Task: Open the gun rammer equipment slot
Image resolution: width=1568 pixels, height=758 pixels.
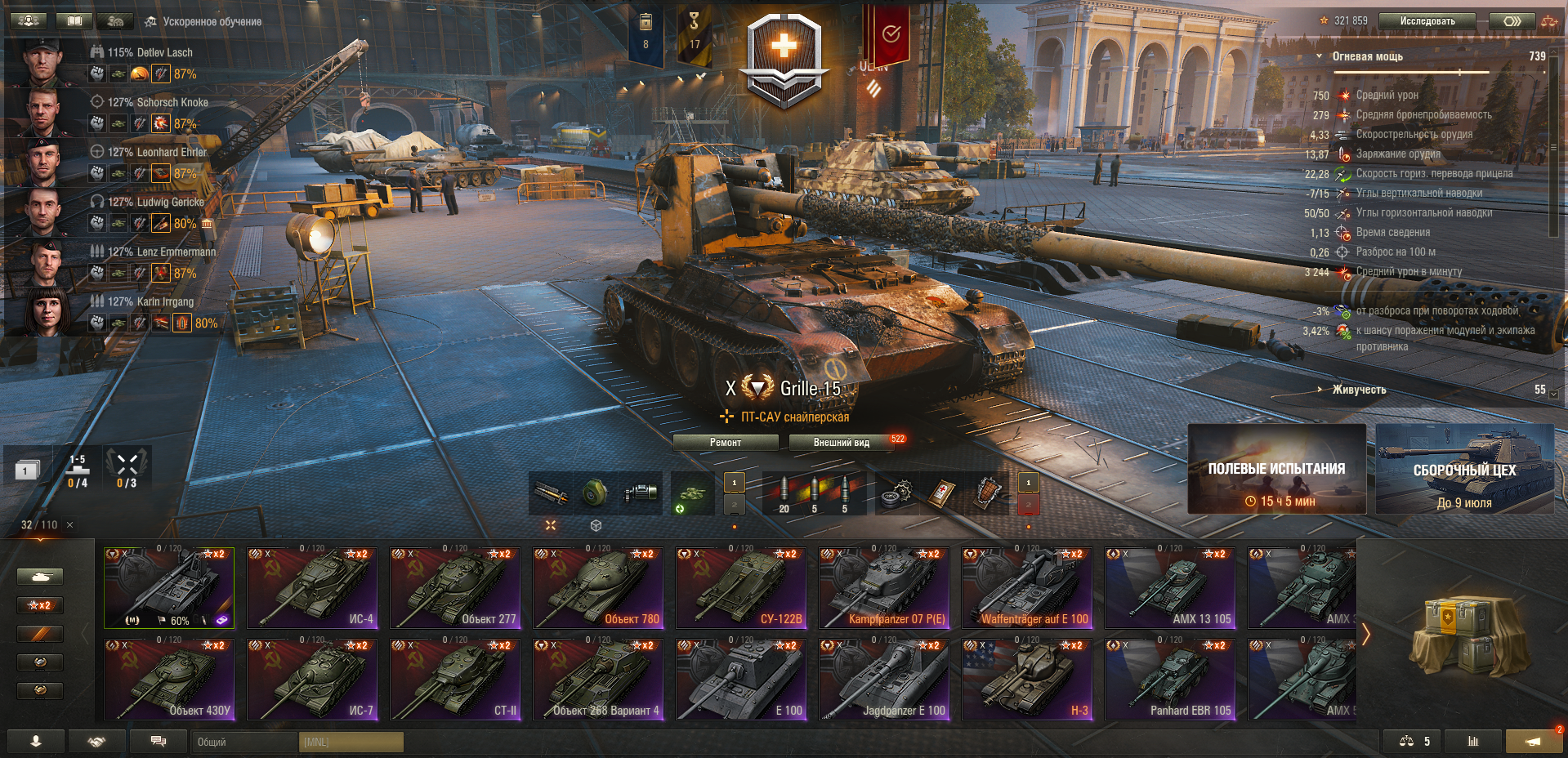Action: tap(550, 493)
